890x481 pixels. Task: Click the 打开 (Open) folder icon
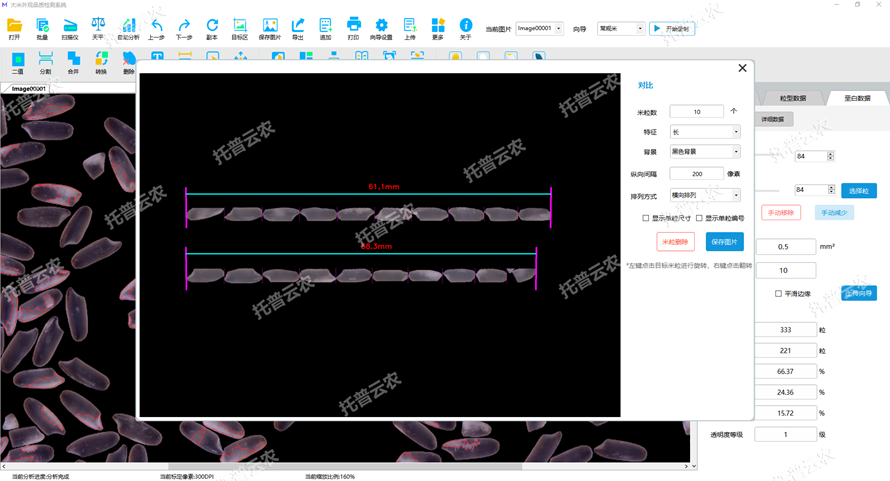[14, 26]
